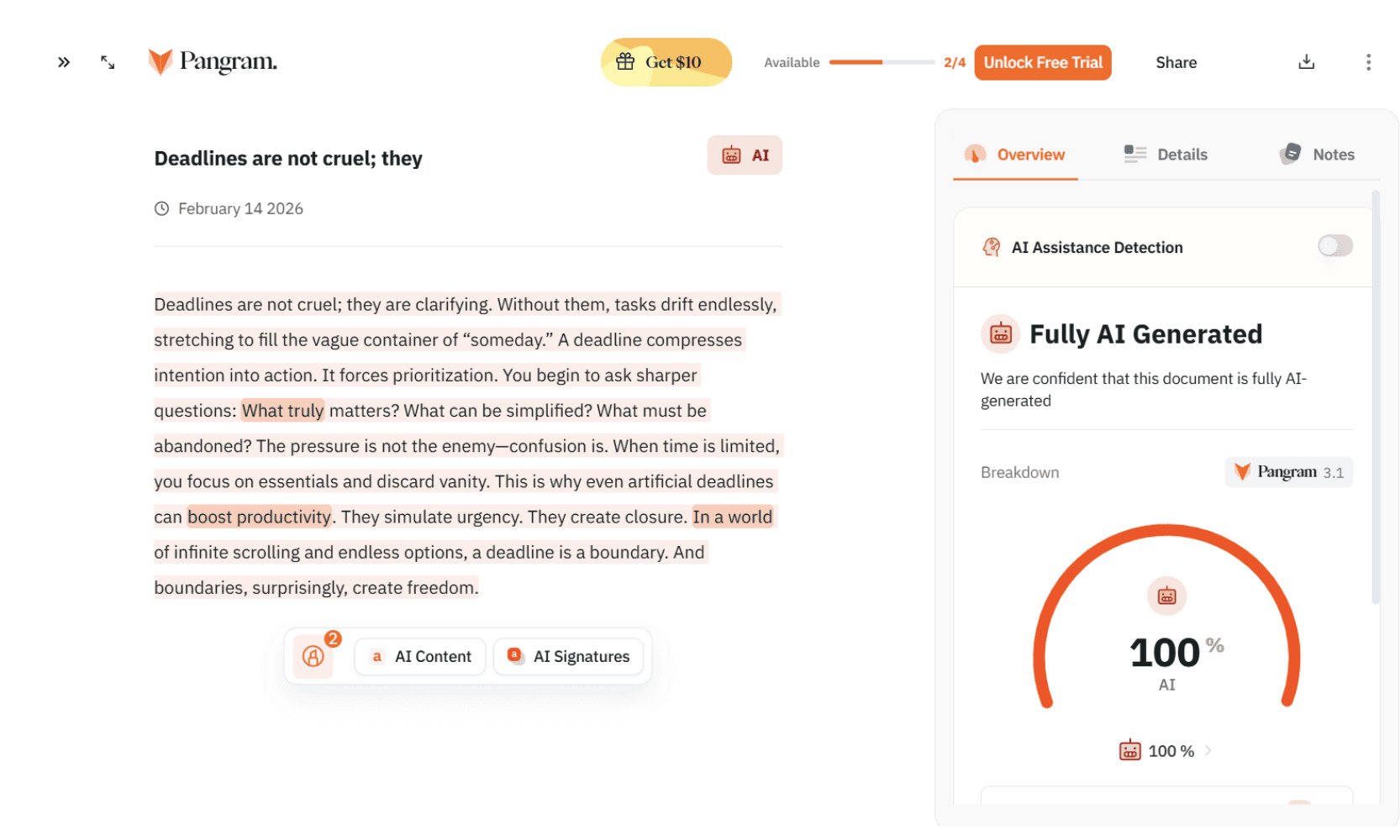Click the annotation icon with badge 2

[x=313, y=656]
